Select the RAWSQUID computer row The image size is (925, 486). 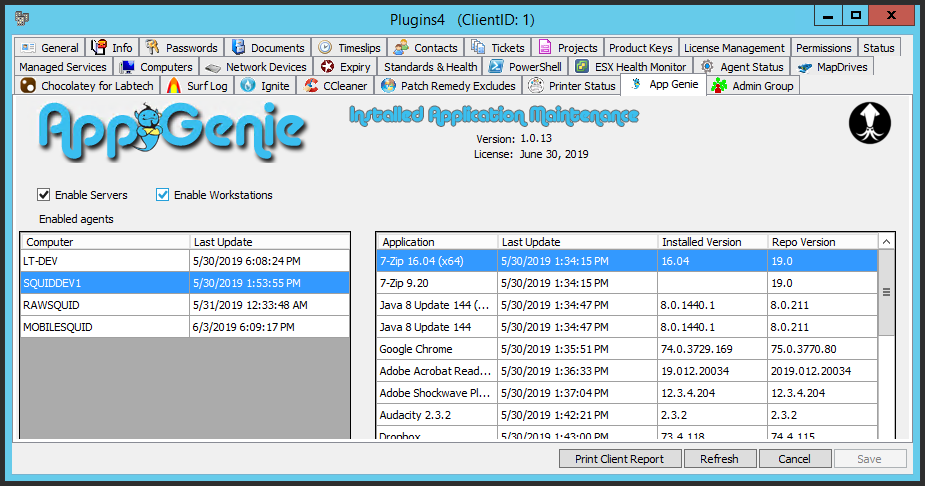(x=105, y=305)
